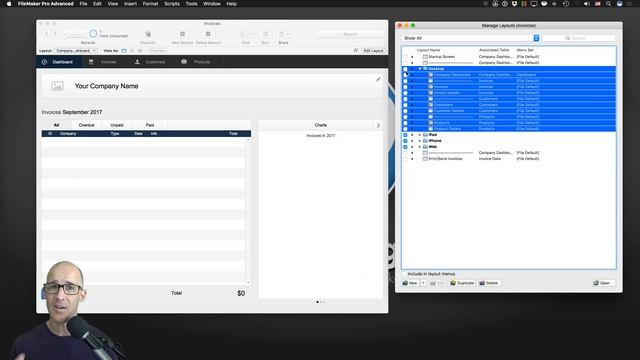Select List view icon next to View As
640x360 pixels.
[x=132, y=51]
